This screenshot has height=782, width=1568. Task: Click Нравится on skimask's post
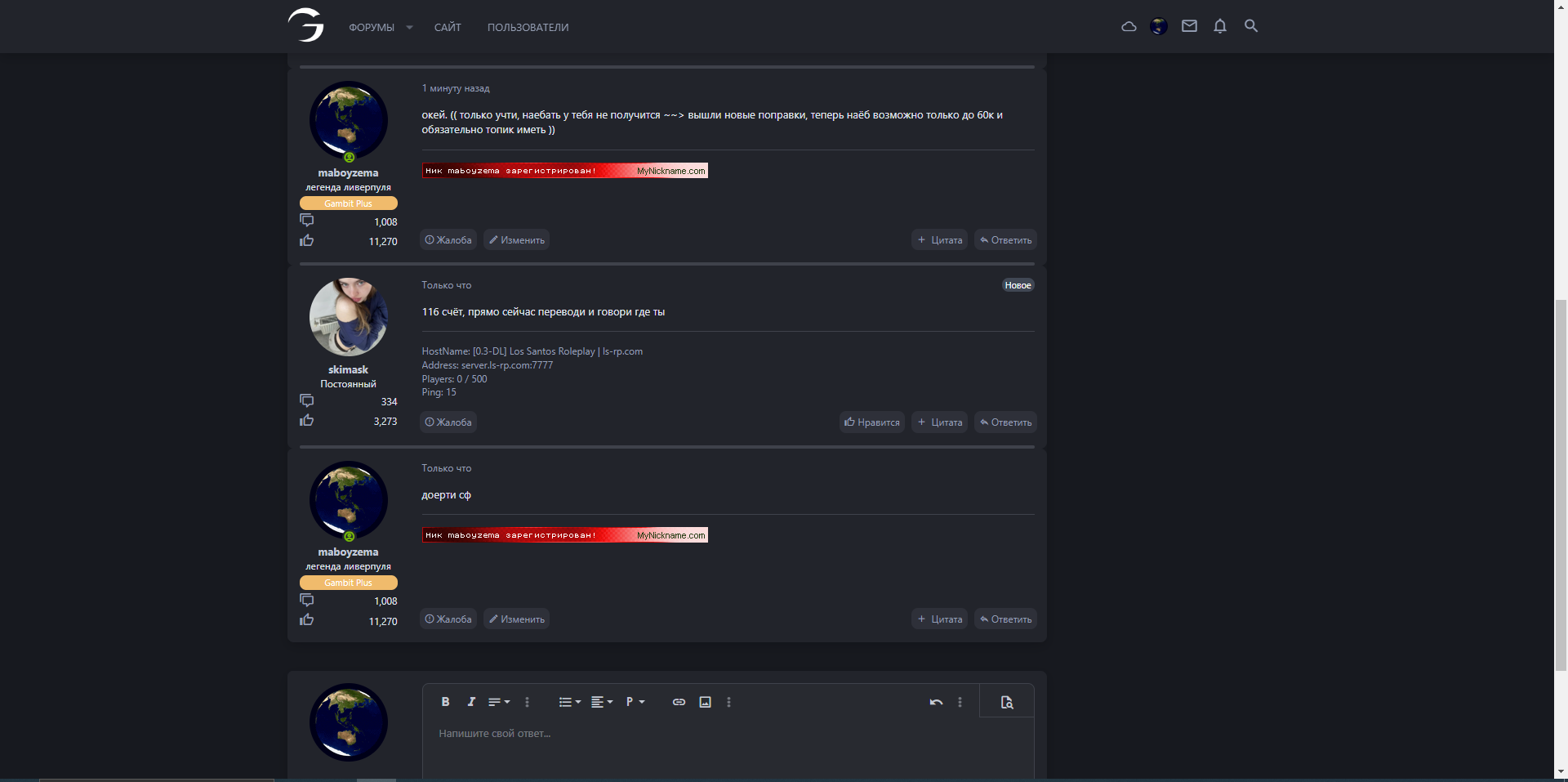click(872, 422)
